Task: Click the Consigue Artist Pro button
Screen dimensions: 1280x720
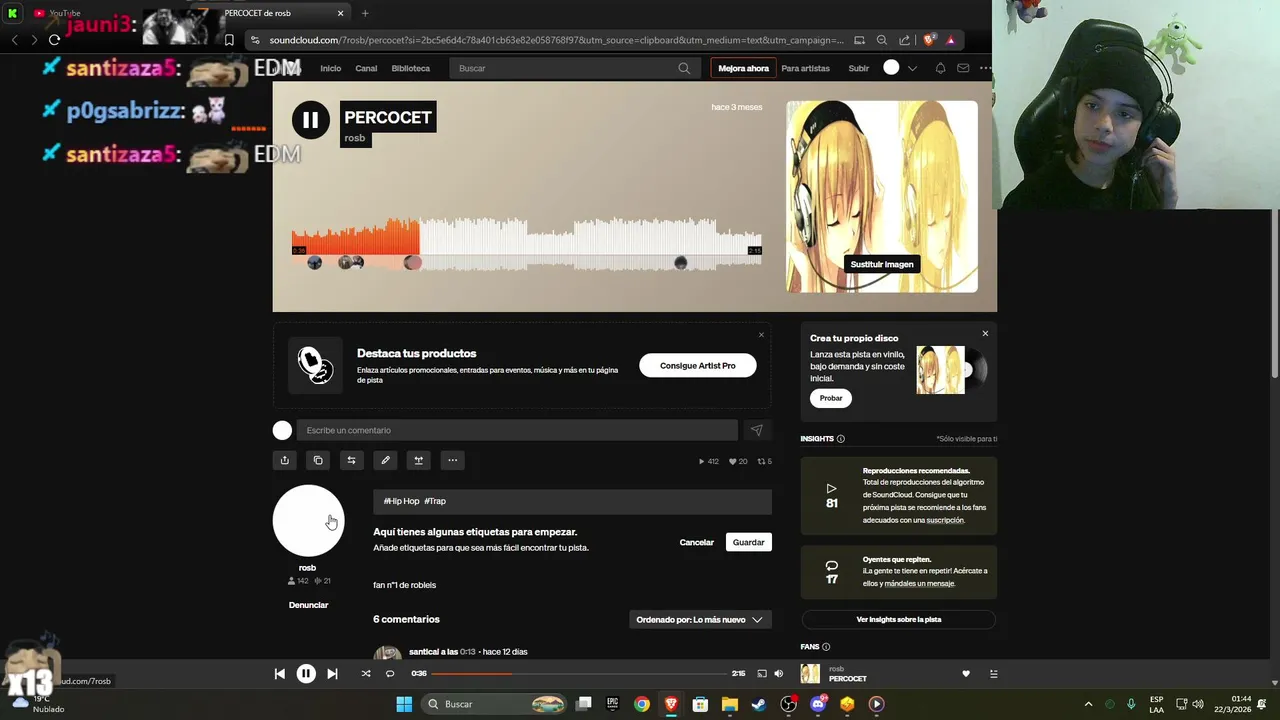Action: click(x=697, y=366)
